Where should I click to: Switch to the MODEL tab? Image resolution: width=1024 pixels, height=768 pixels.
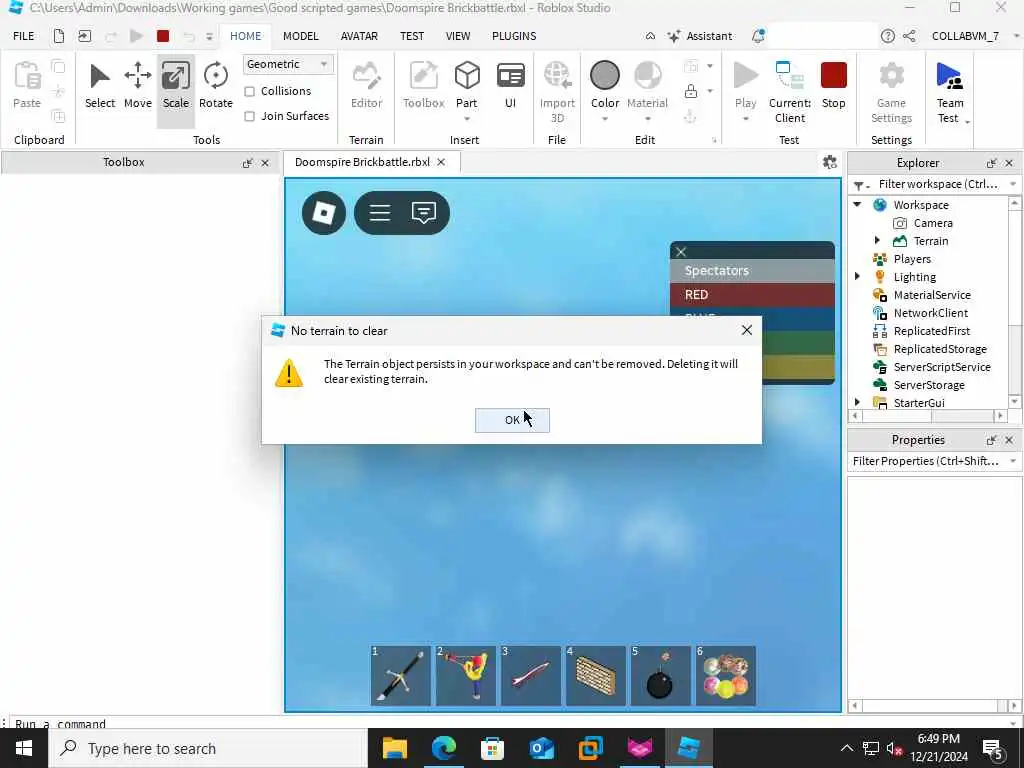pos(300,36)
